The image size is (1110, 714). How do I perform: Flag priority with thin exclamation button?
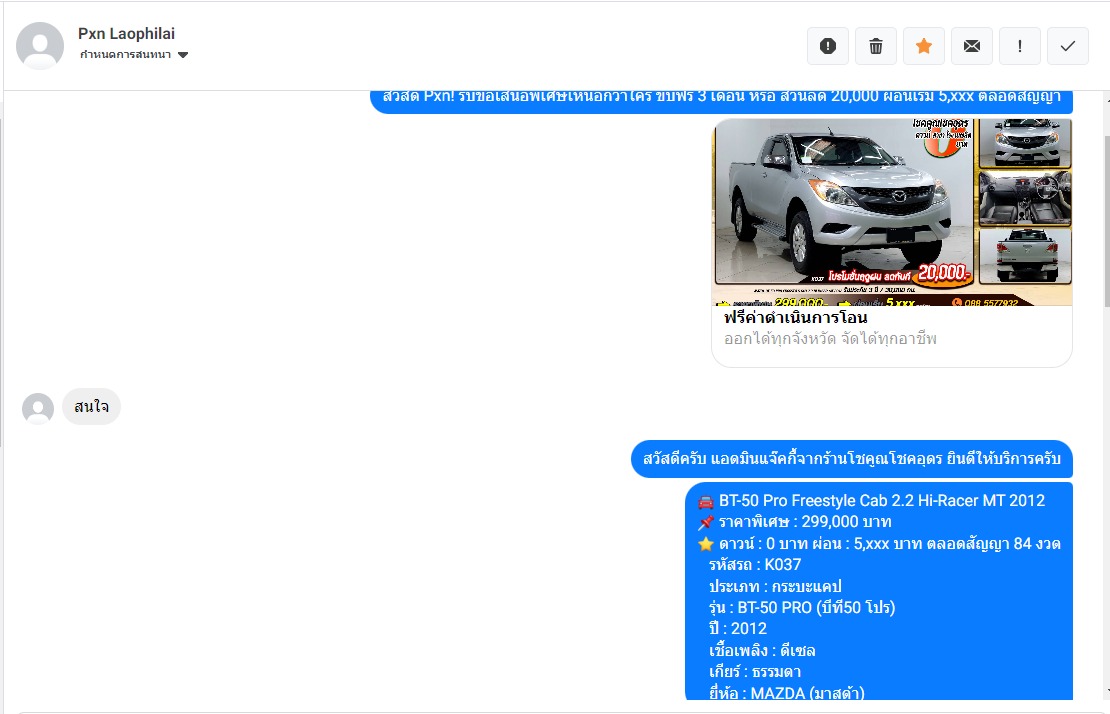click(1019, 46)
